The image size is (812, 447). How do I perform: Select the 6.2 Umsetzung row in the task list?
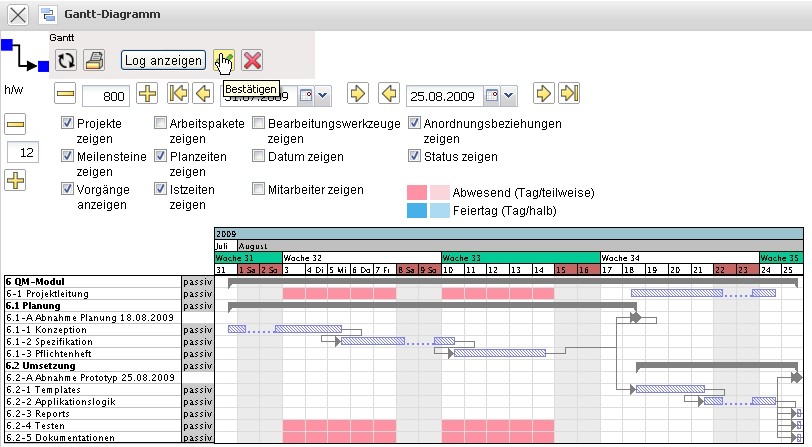click(92, 366)
